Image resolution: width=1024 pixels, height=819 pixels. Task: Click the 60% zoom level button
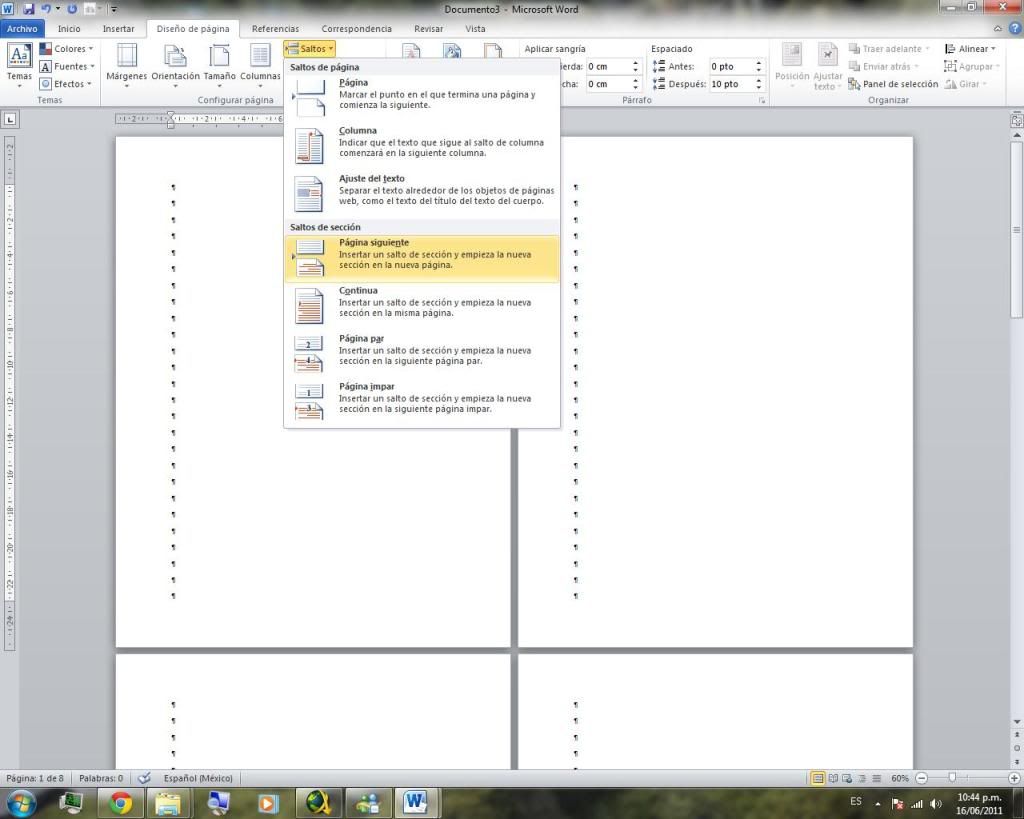click(x=899, y=778)
